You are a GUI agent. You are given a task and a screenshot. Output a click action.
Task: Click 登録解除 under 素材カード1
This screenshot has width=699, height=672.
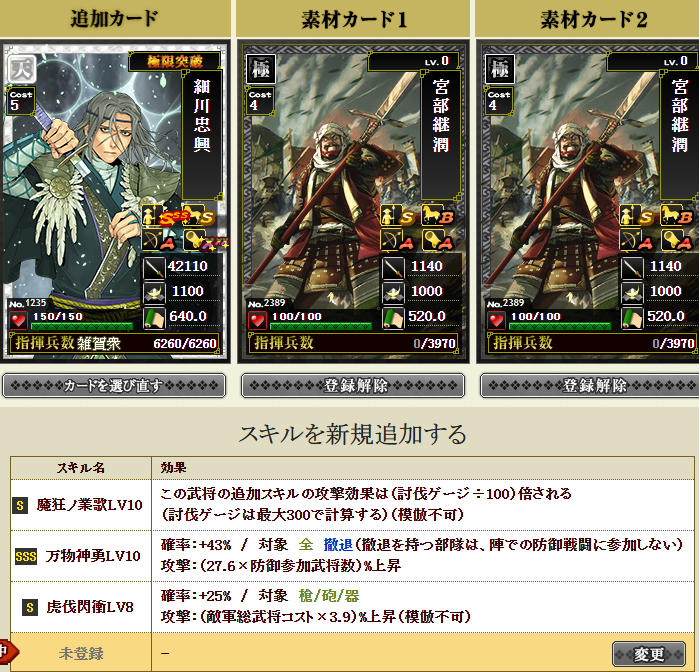(353, 386)
